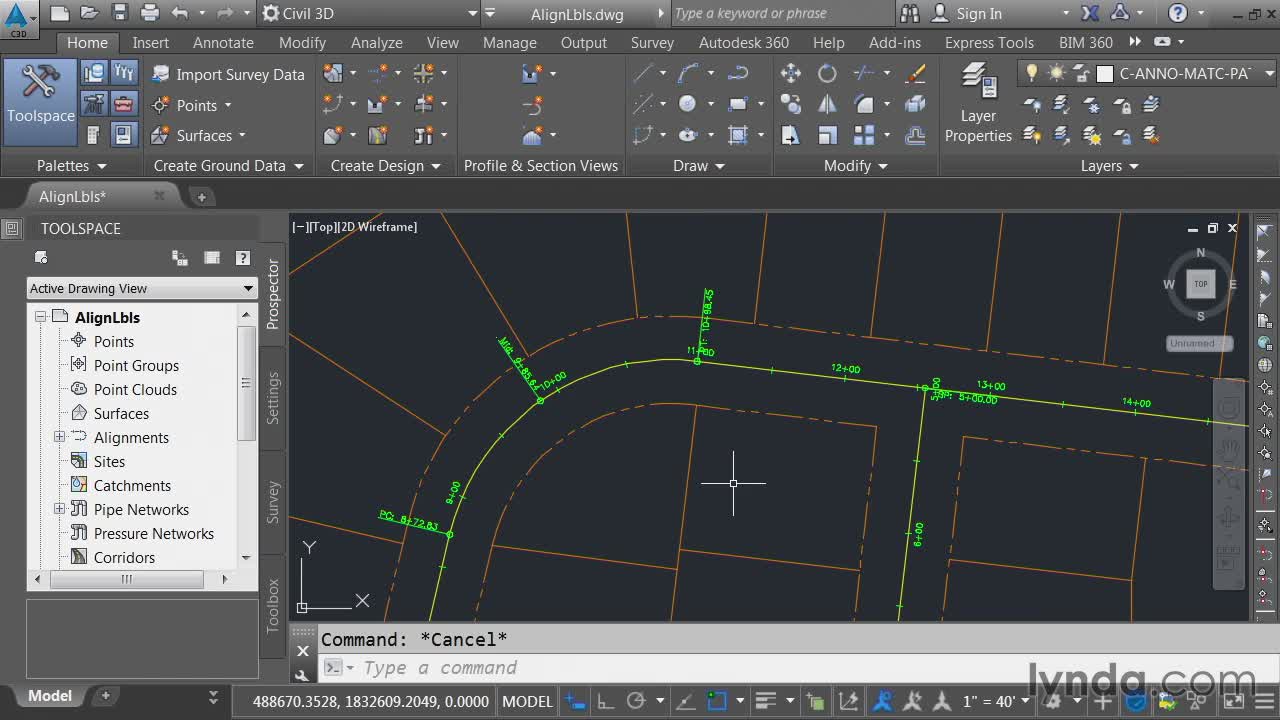The image size is (1280, 720).
Task: Select the Stretch tool
Action: click(x=790, y=135)
